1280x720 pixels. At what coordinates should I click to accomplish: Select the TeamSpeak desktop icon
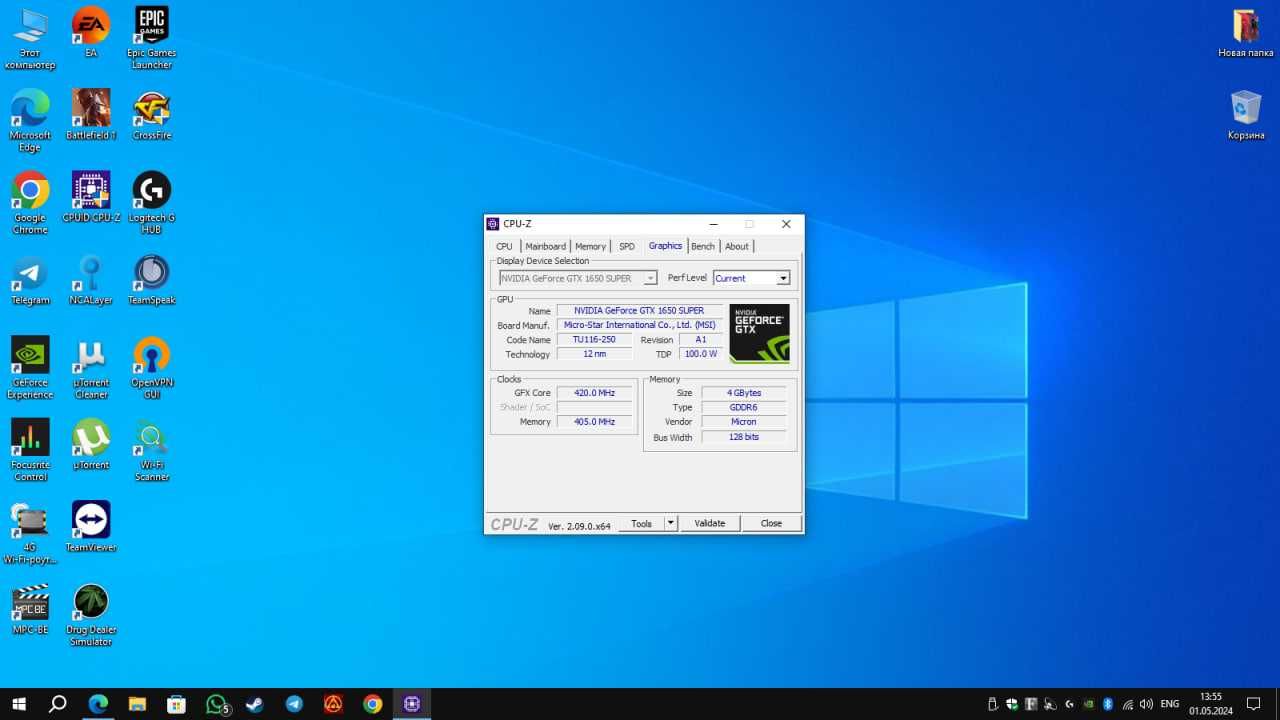pyautogui.click(x=151, y=280)
